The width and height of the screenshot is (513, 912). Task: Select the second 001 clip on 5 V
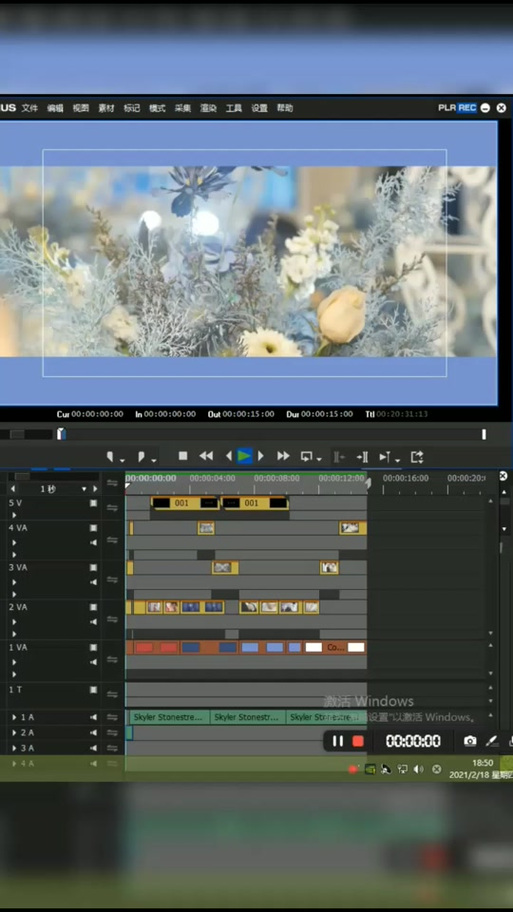tap(255, 503)
